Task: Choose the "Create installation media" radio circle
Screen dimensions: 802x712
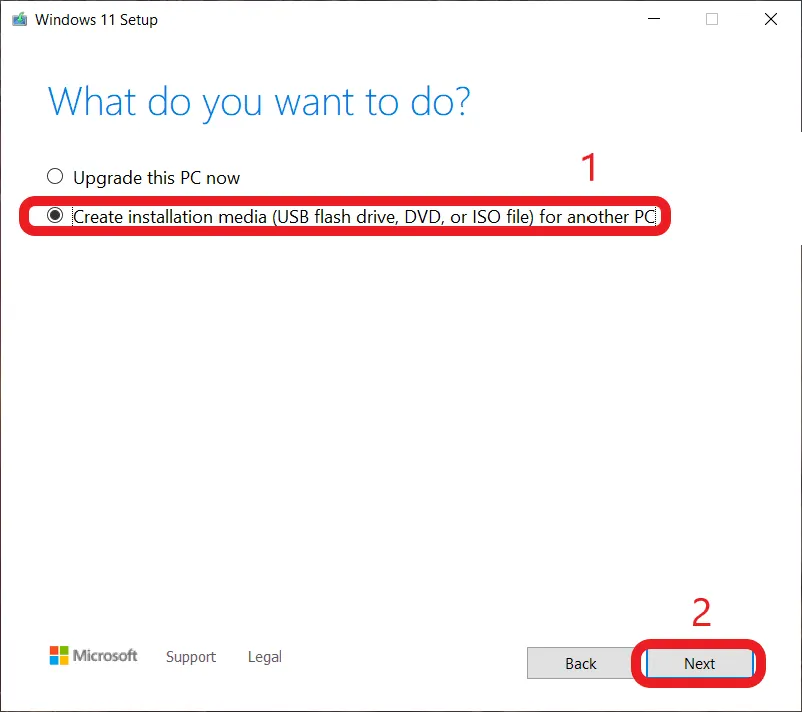Action: point(55,216)
